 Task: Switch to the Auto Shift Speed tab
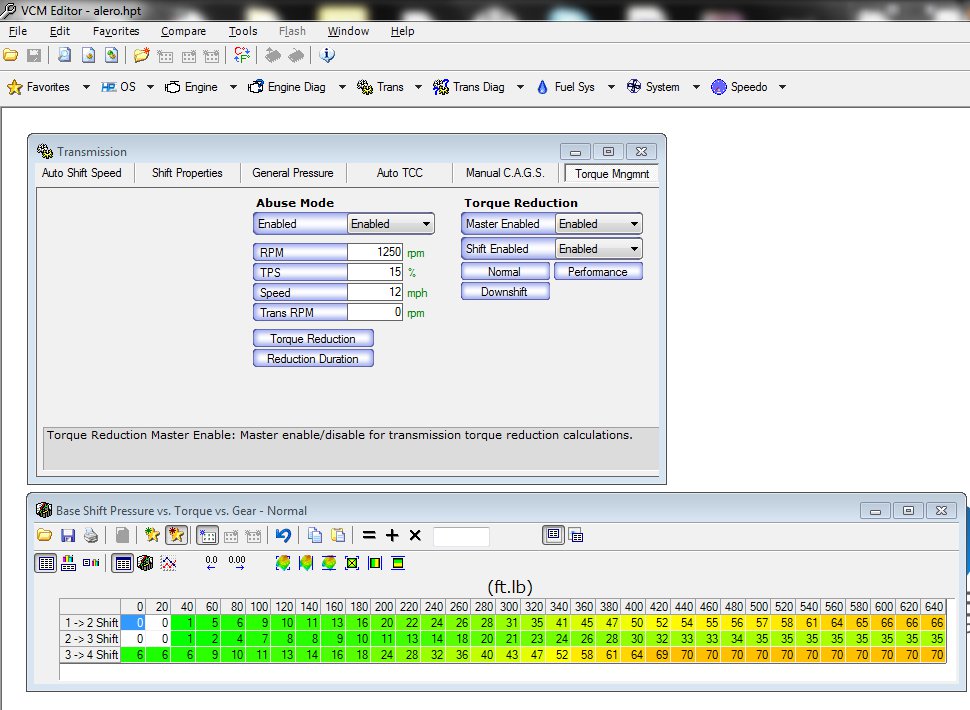[x=82, y=173]
